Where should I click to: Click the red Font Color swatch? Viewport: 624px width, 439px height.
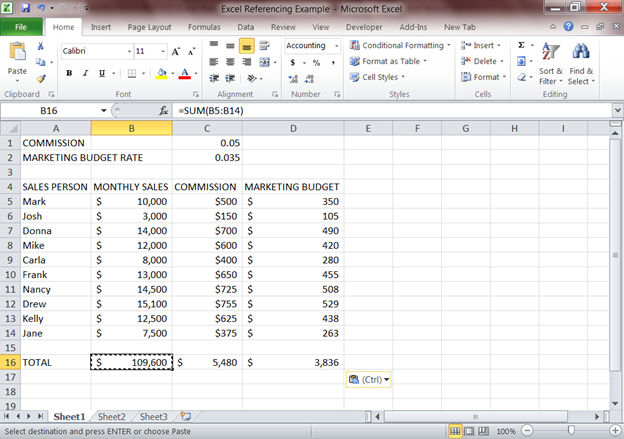pyautogui.click(x=184, y=74)
